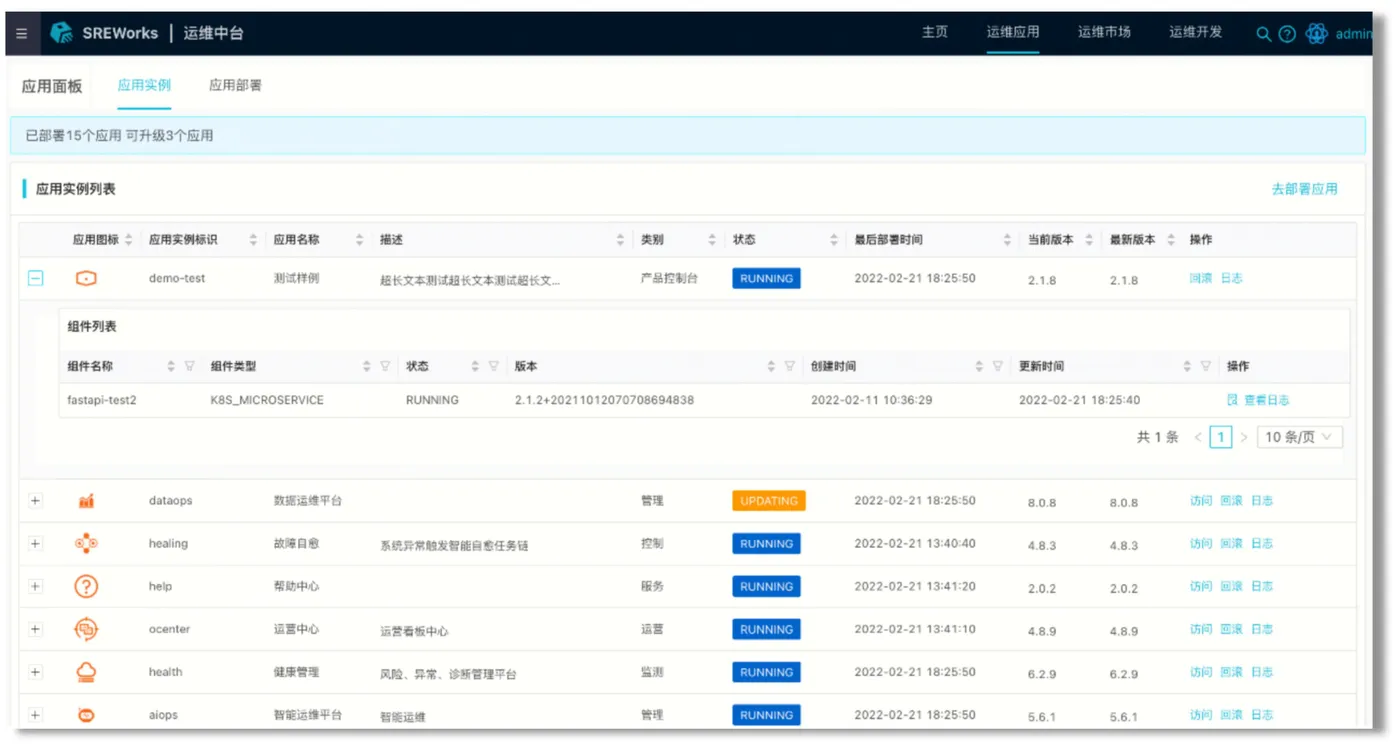Open 日志 for the help app
The height and width of the screenshot is (748, 1400).
point(1262,587)
